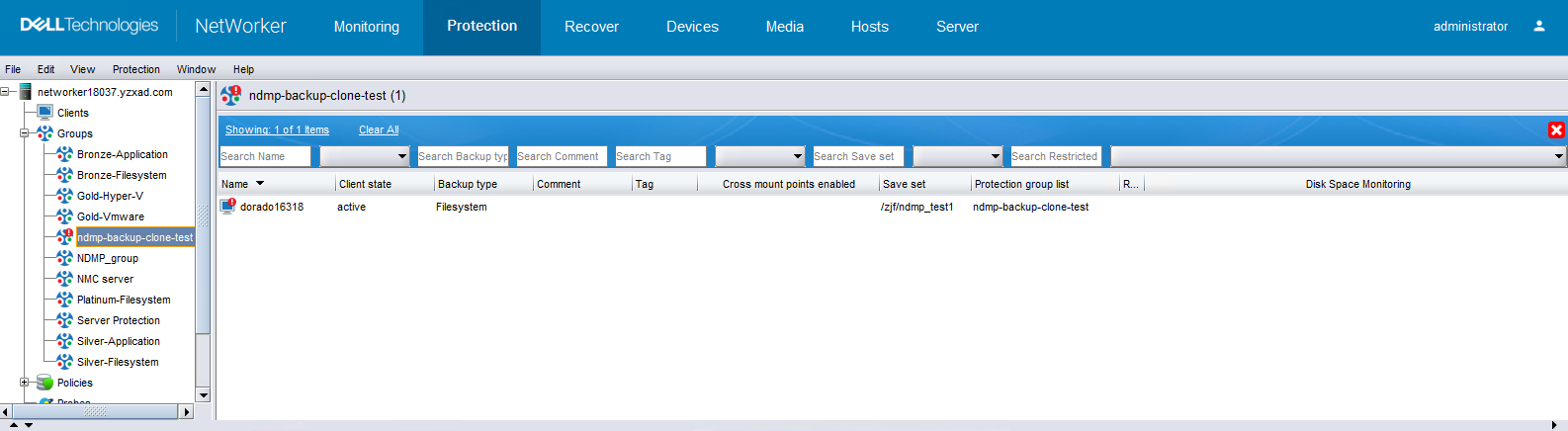The height and width of the screenshot is (431, 1568).
Task: Close the filter bar with red X
Action: (1556, 129)
